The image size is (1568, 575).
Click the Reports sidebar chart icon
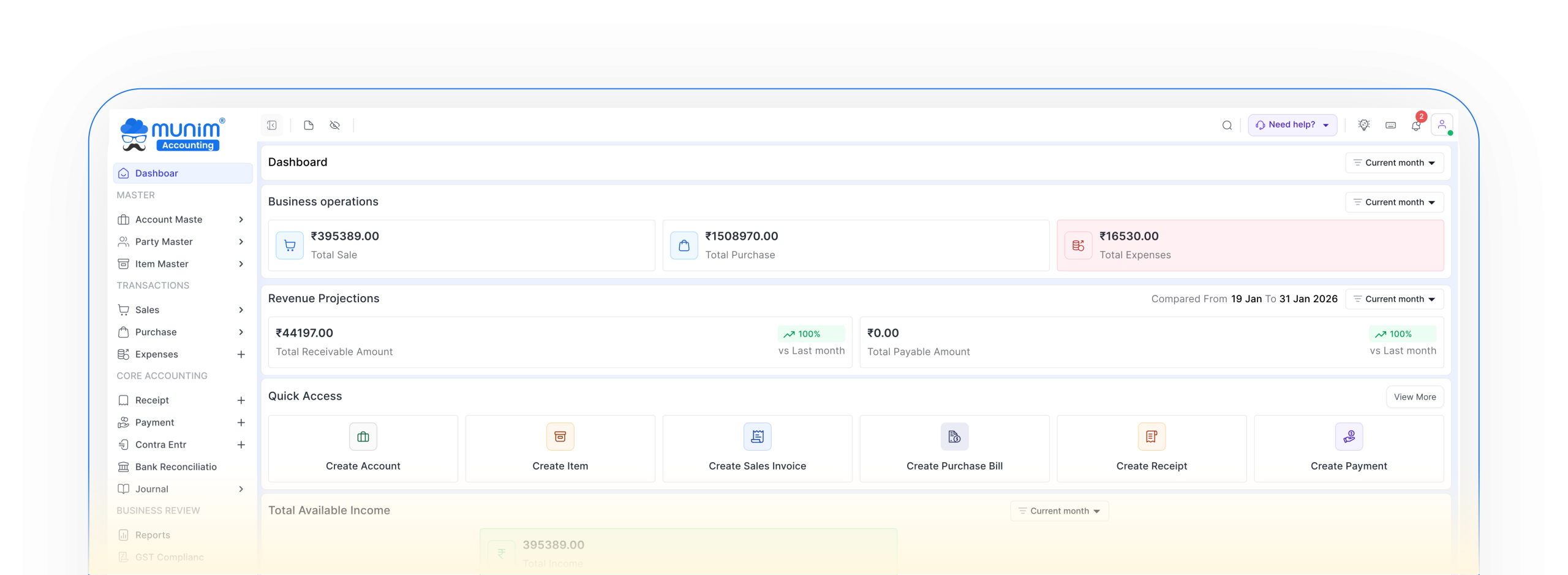[x=123, y=535]
